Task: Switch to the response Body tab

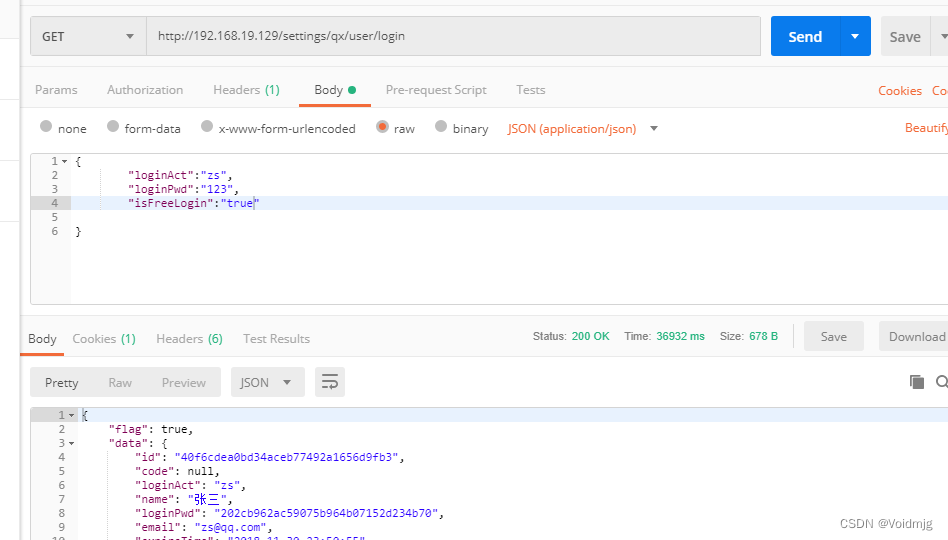Action: (x=42, y=339)
